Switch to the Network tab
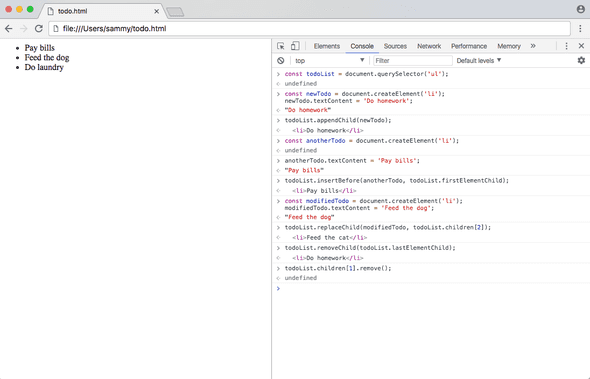 (429, 46)
